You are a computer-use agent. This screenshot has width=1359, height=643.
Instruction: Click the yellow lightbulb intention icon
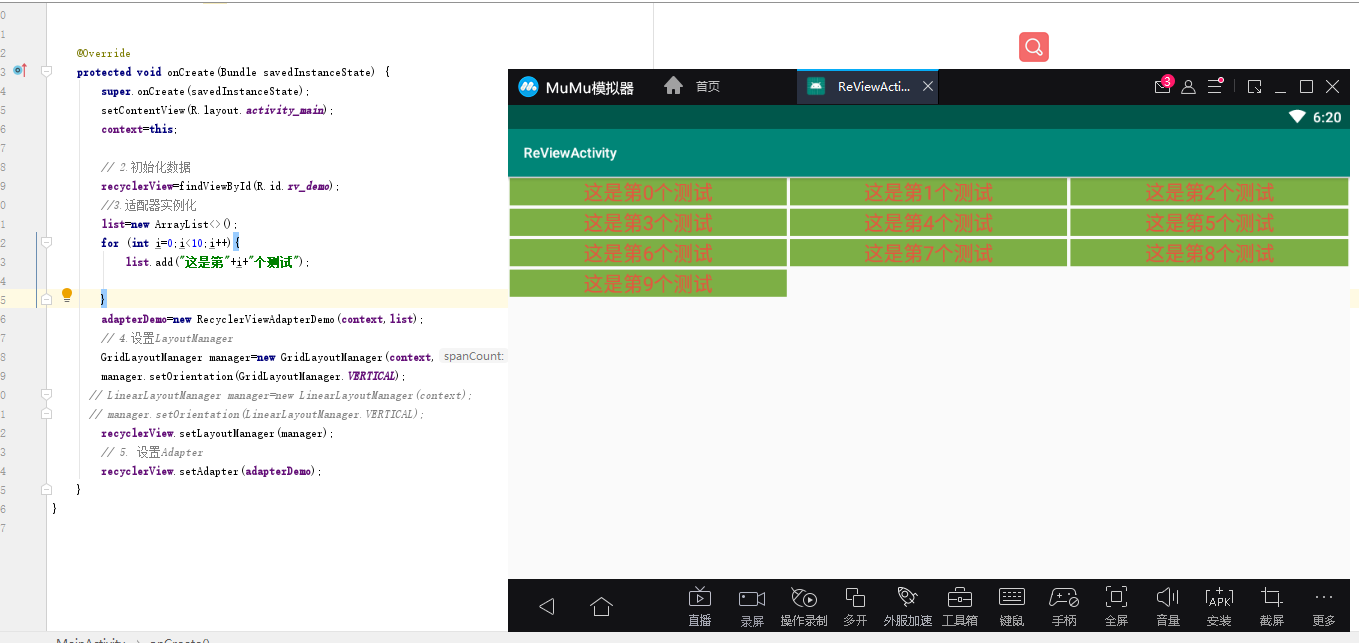(x=67, y=295)
